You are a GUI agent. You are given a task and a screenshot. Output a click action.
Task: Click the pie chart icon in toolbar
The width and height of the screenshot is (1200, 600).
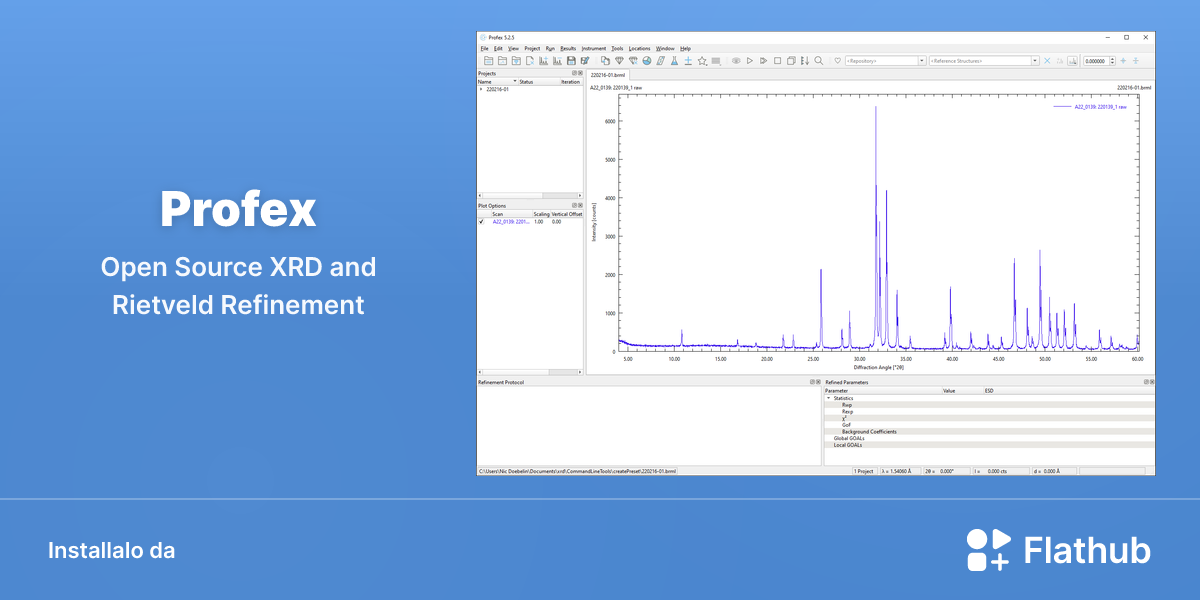coord(647,60)
